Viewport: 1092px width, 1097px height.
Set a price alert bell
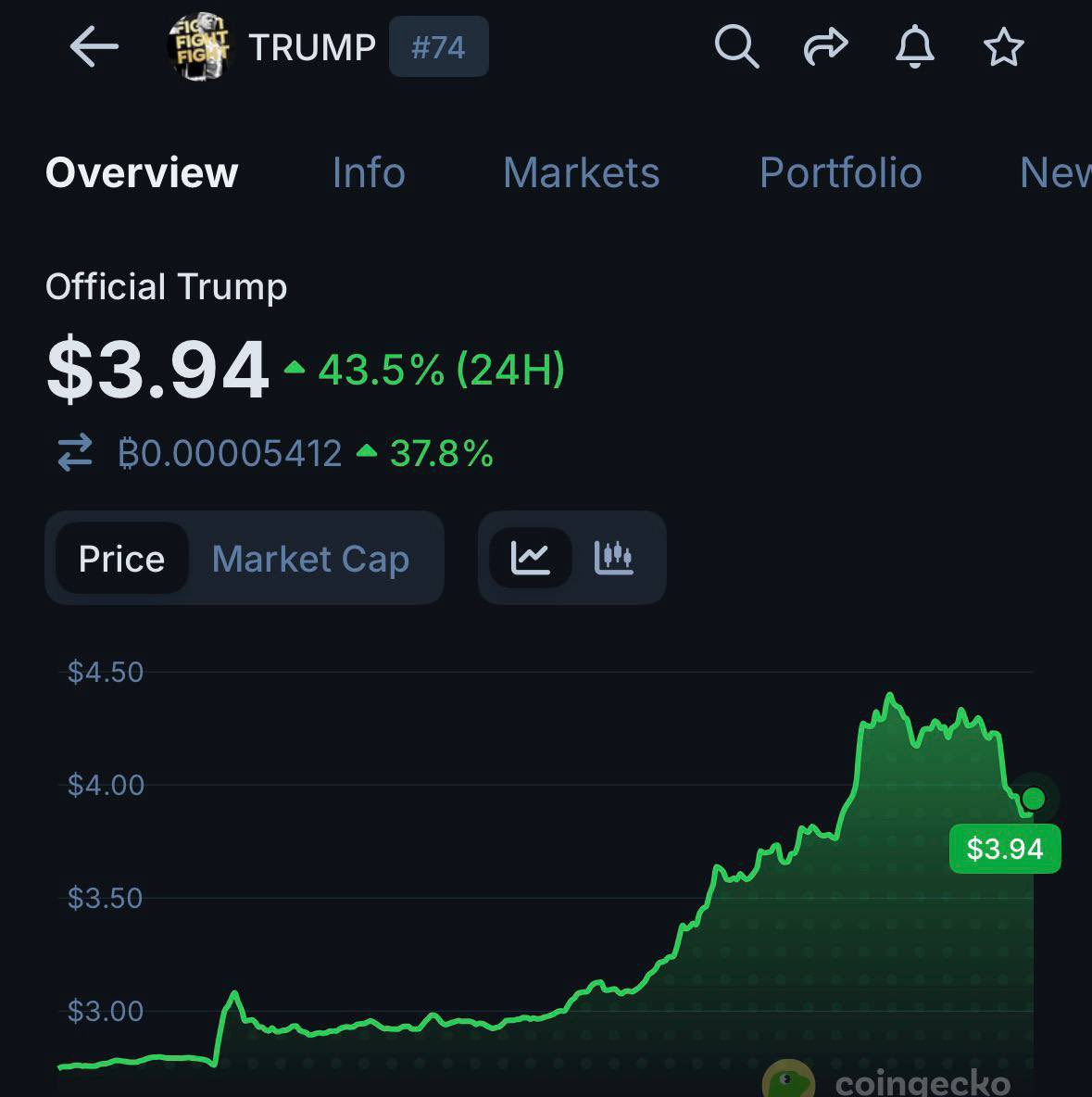pyautogui.click(x=914, y=46)
